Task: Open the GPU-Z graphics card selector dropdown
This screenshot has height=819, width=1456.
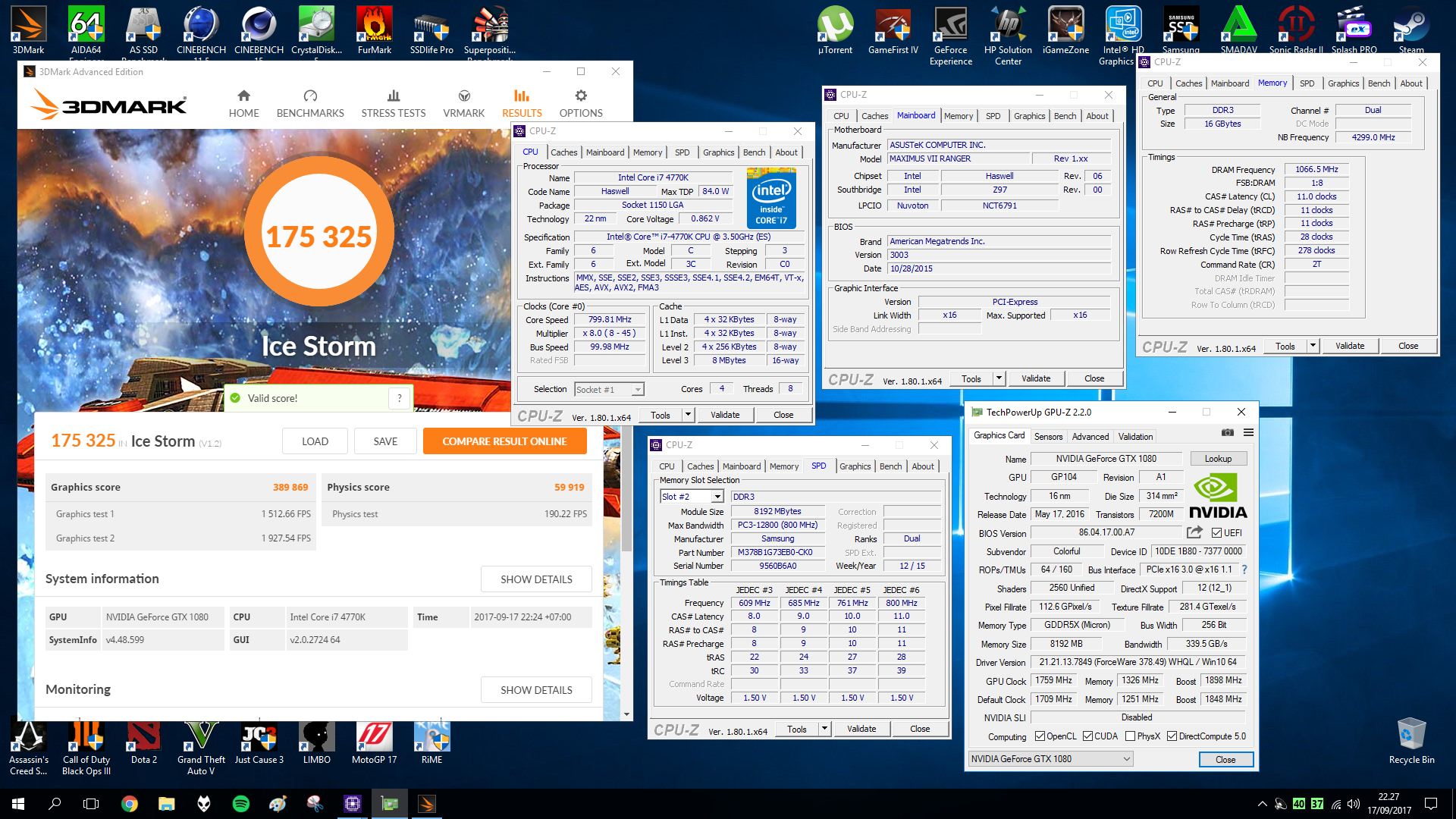Action: (x=1051, y=759)
